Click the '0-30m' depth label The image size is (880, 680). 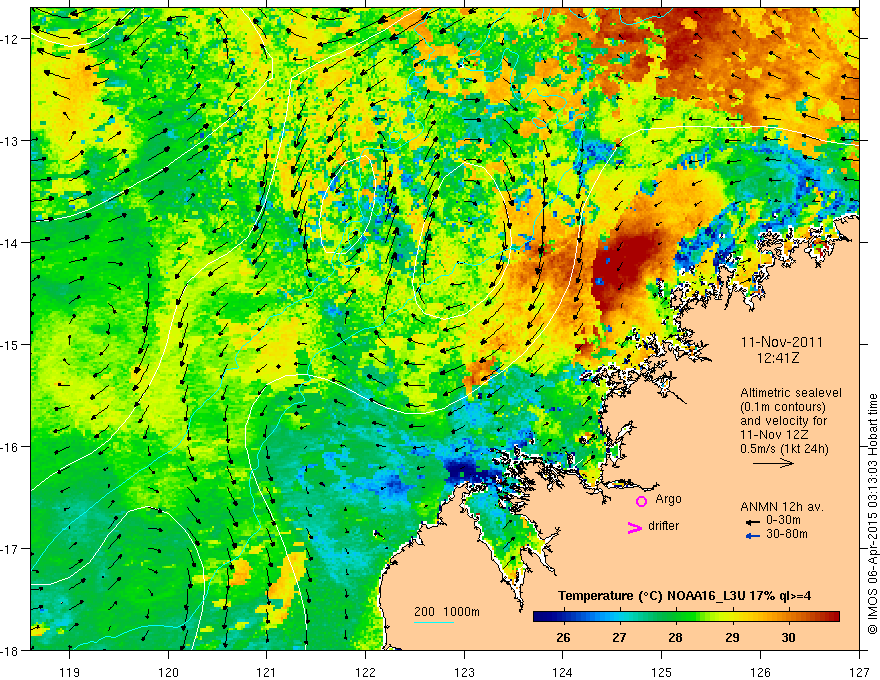click(783, 521)
